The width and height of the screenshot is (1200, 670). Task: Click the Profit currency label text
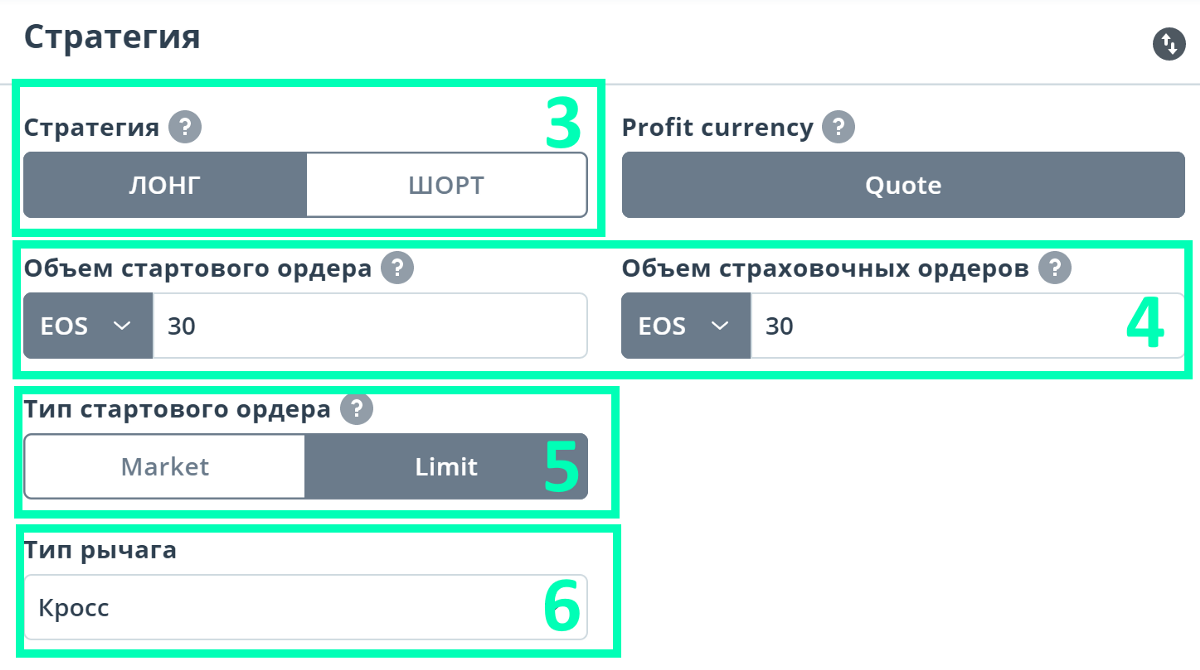coord(717,128)
